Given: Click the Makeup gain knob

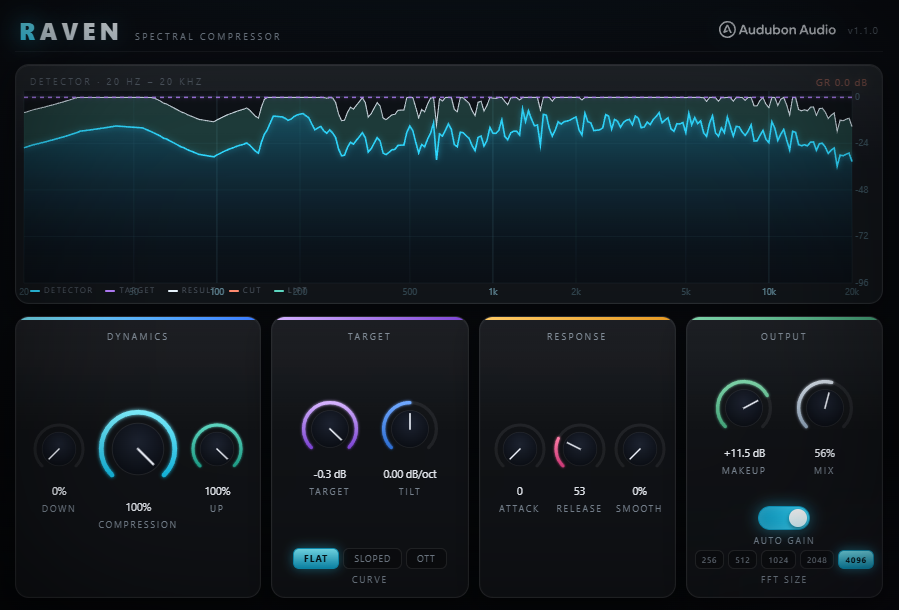Looking at the screenshot, I should (744, 408).
